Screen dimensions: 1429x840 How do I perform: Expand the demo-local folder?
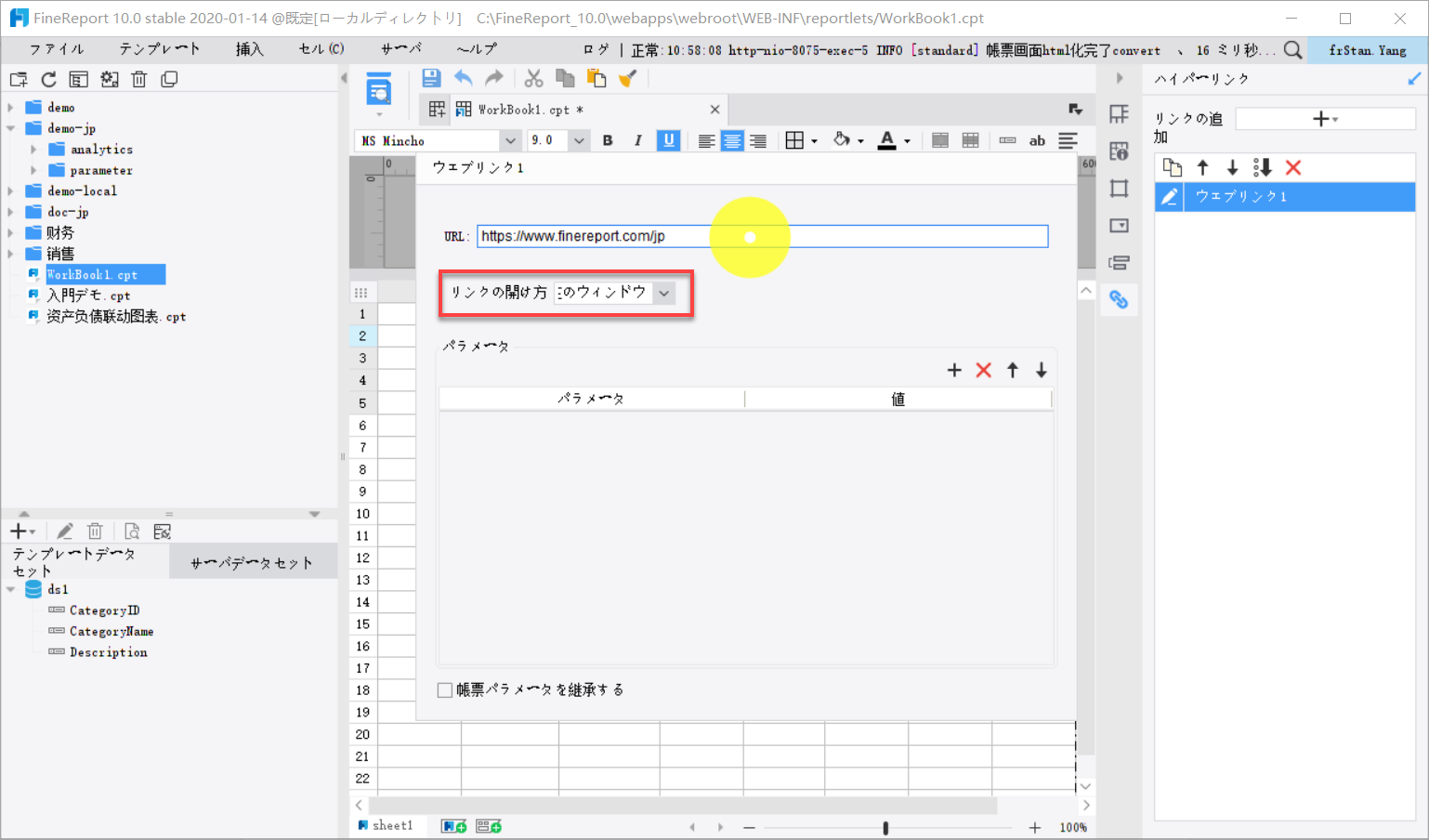(x=11, y=191)
